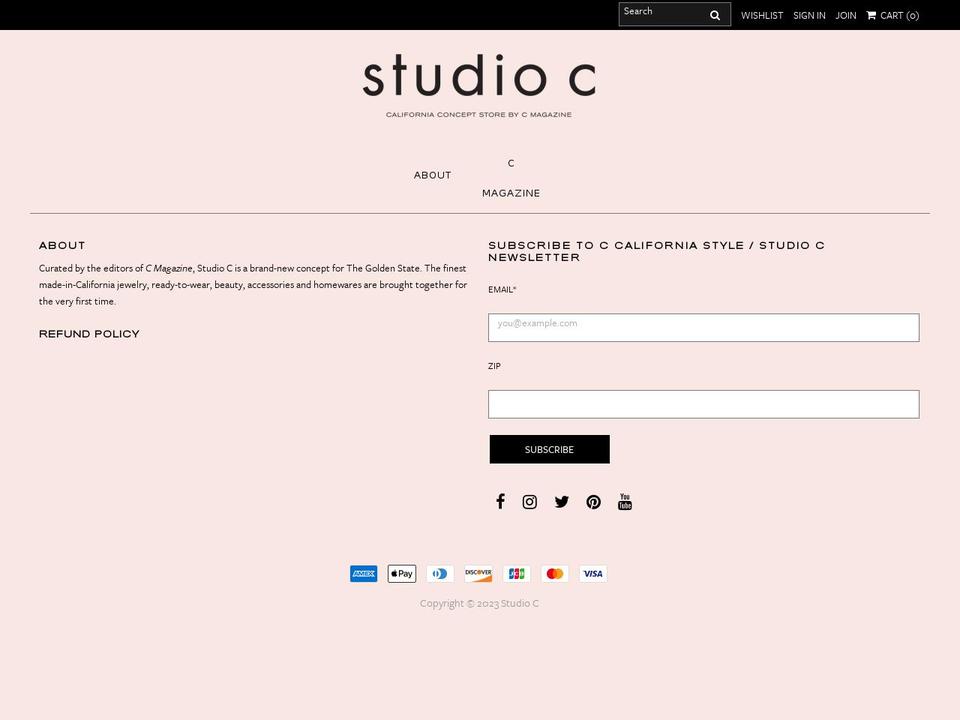Open the YouTube channel icon

pos(624,501)
